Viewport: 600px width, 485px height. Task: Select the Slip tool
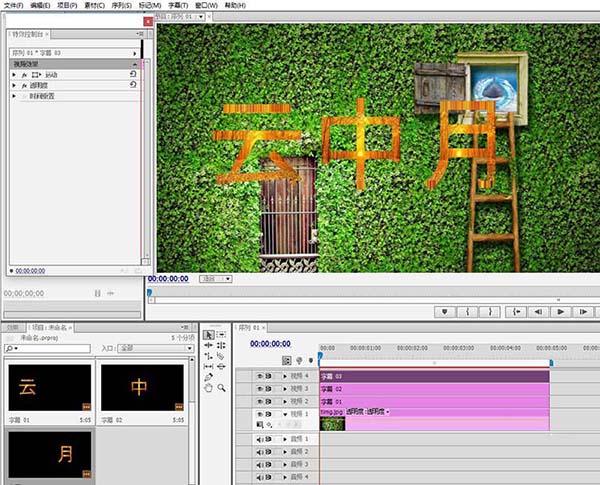click(x=208, y=366)
